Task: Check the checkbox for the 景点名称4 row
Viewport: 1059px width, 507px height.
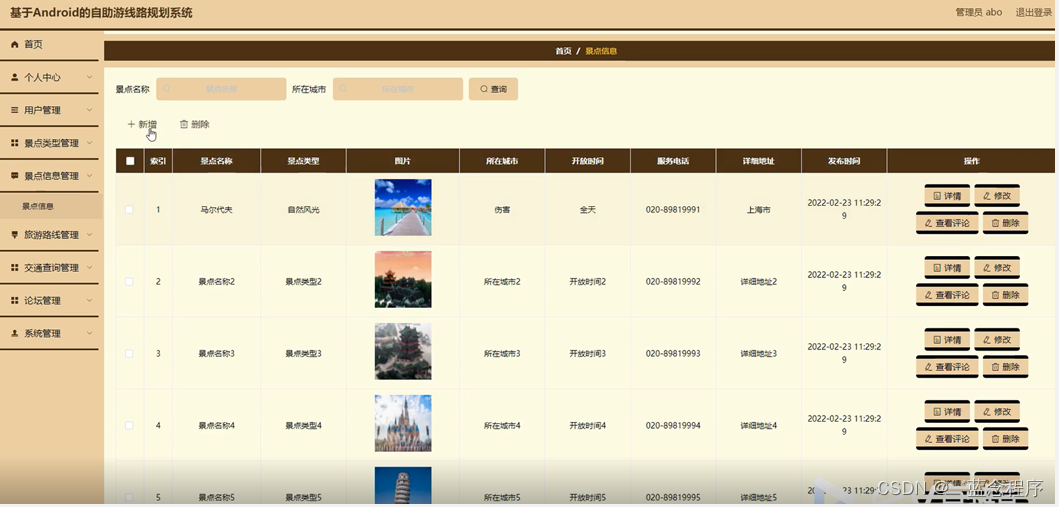Action: tap(130, 425)
